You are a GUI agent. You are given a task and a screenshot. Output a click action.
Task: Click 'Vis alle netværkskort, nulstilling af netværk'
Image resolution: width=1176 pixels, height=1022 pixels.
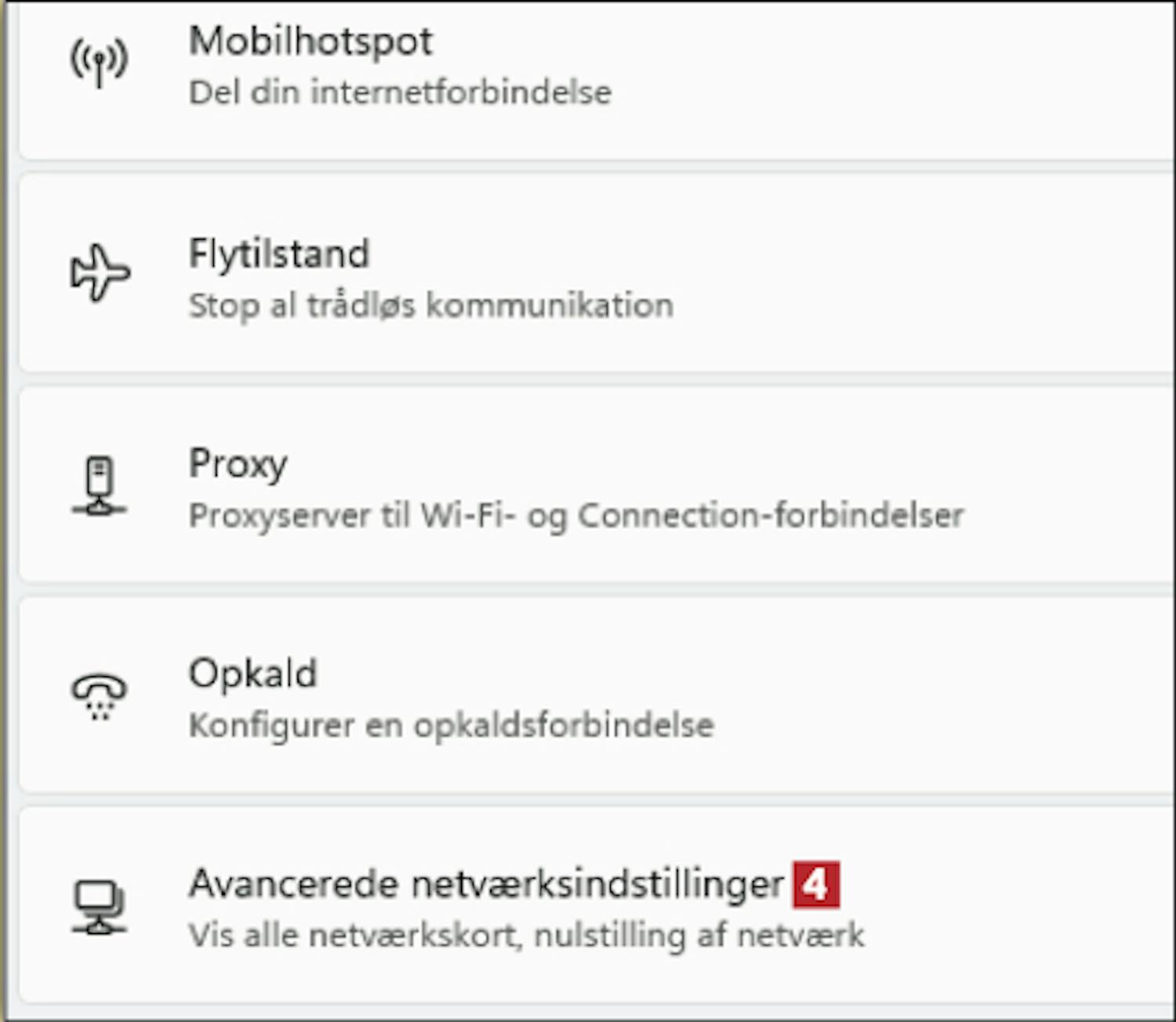click(x=526, y=935)
